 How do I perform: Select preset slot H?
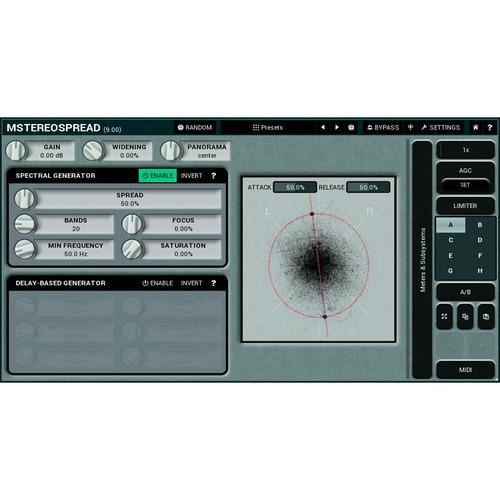480,271
